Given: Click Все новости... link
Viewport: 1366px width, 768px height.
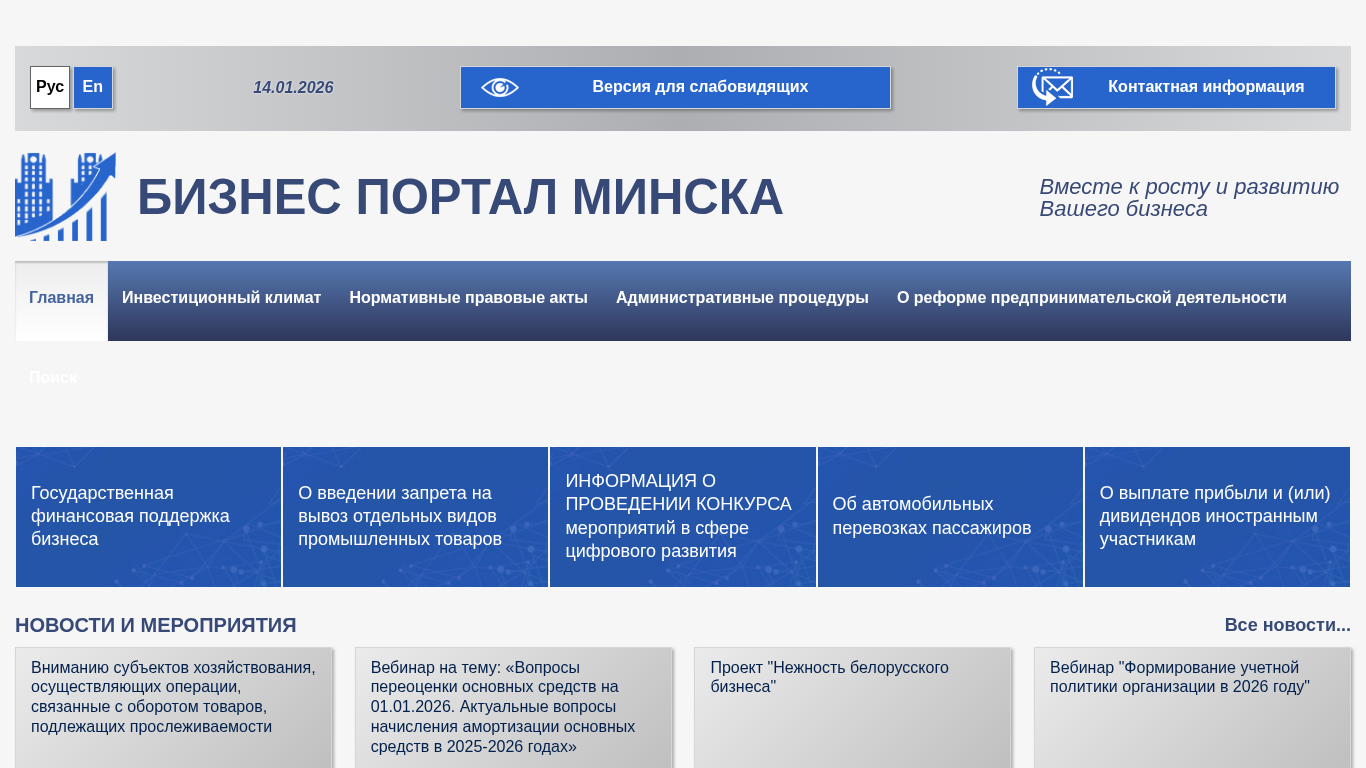Looking at the screenshot, I should tap(1287, 625).
